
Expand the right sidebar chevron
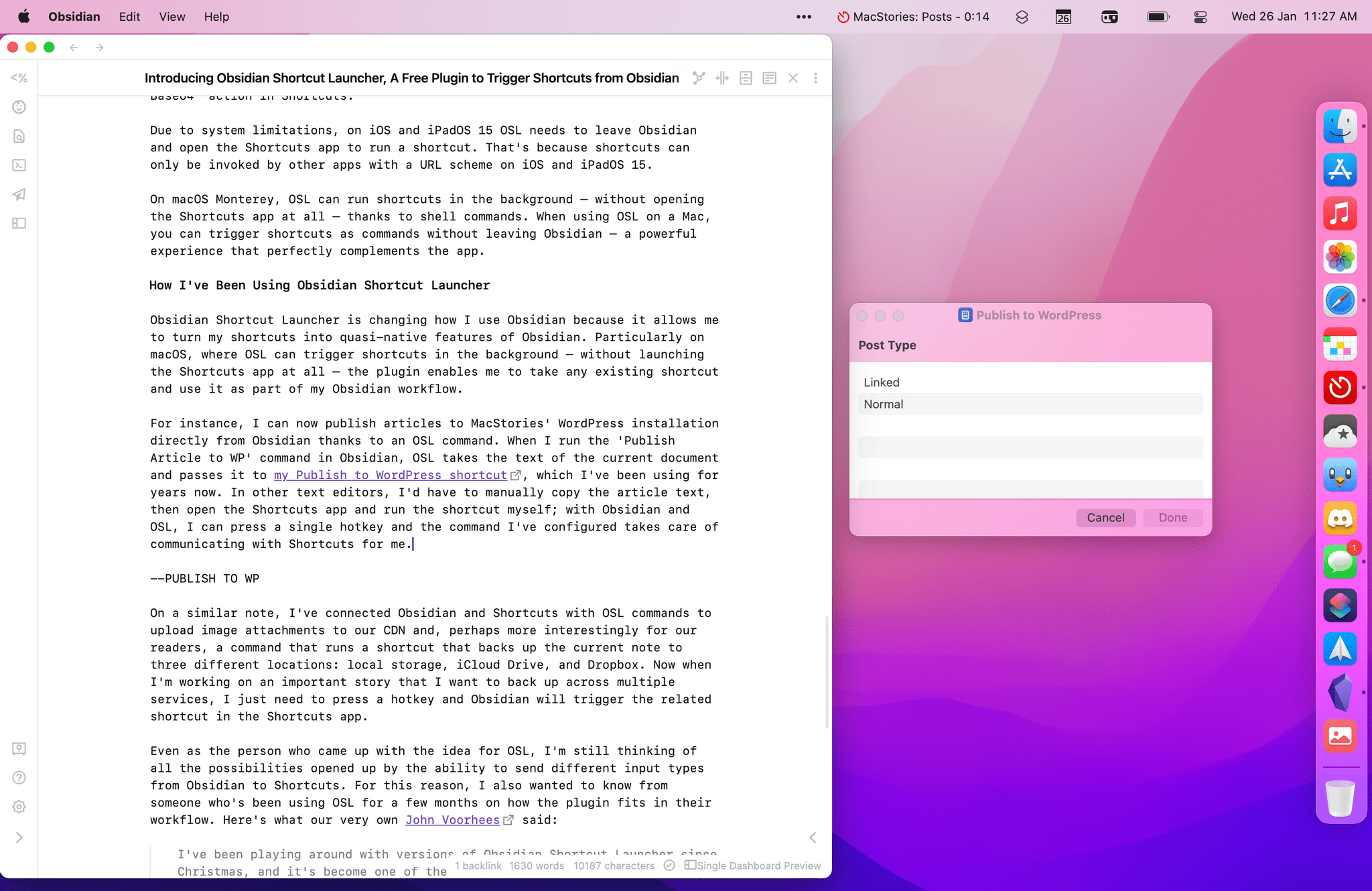tap(813, 837)
